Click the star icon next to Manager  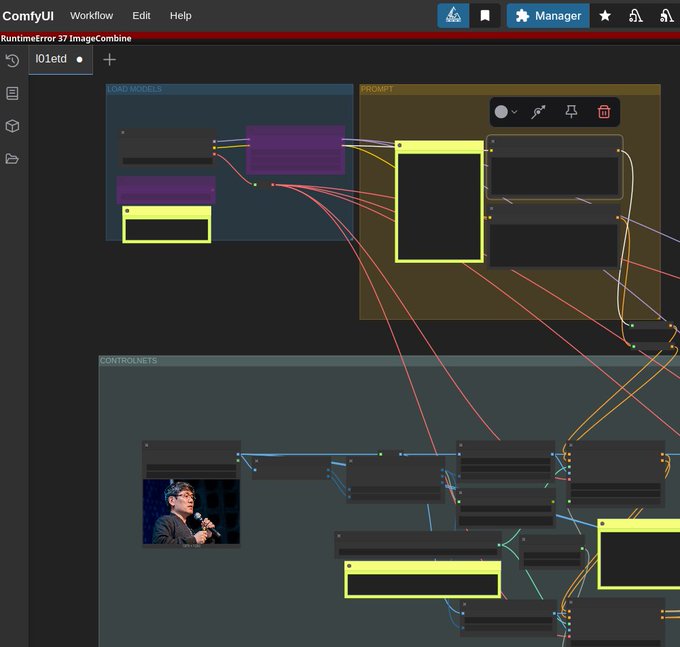(x=605, y=16)
